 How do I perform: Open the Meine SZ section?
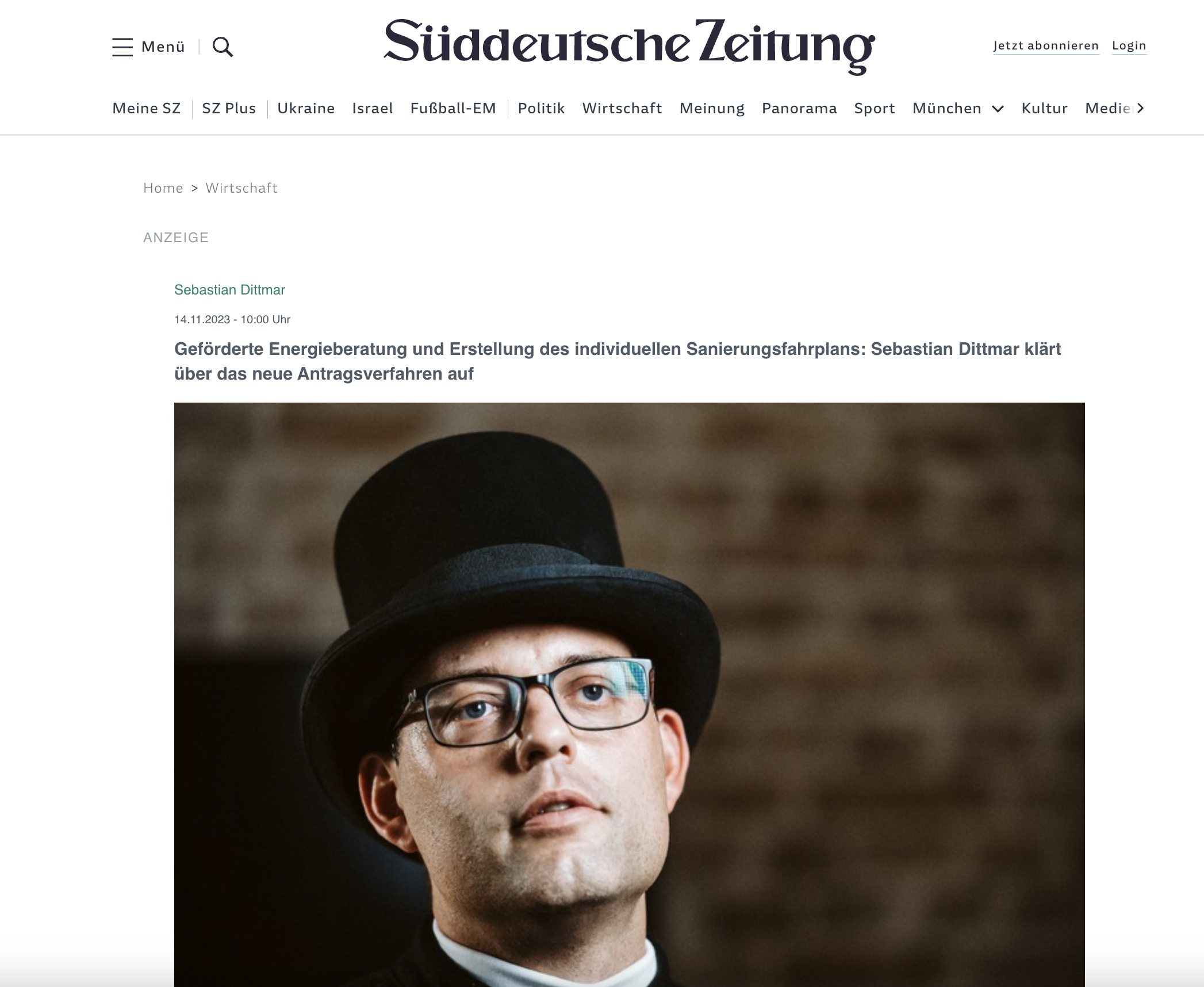click(147, 108)
